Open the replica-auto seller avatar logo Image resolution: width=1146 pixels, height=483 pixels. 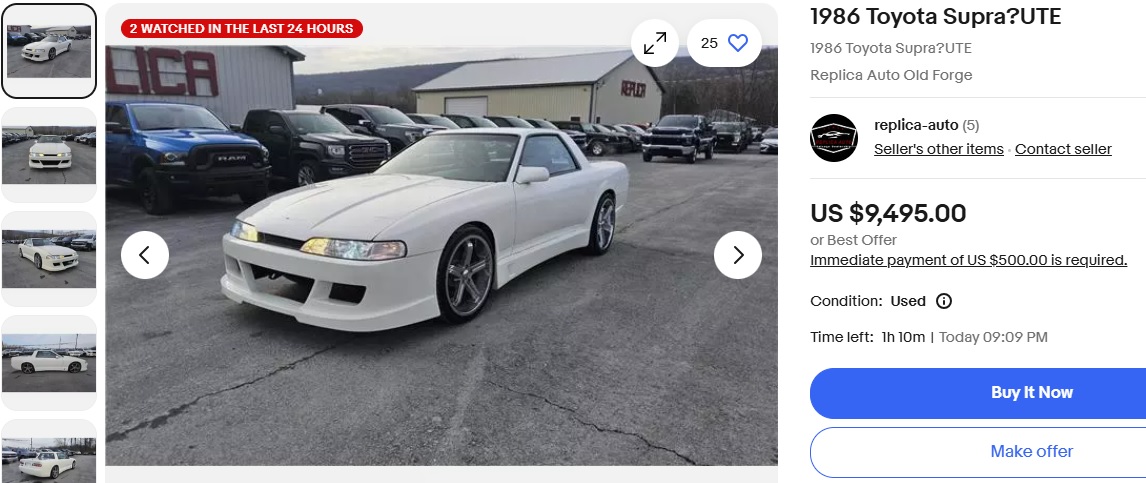pyautogui.click(x=834, y=138)
